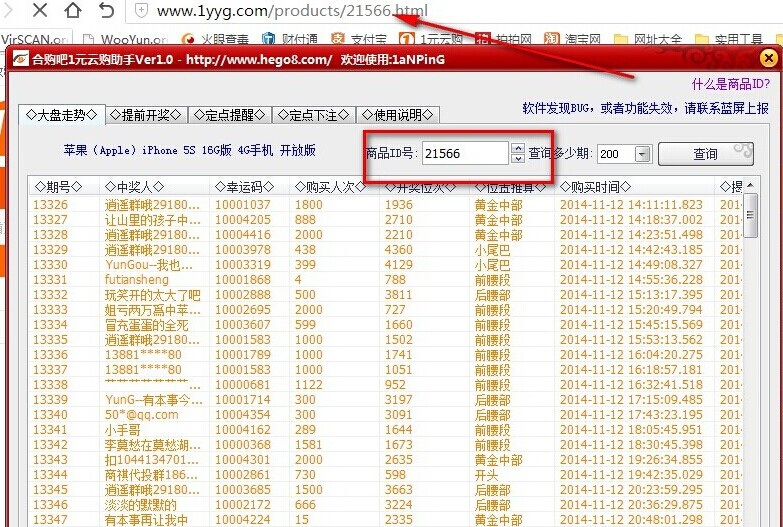Click the winner name 淡淡的默默的
The width and height of the screenshot is (783, 527).
click(141, 505)
